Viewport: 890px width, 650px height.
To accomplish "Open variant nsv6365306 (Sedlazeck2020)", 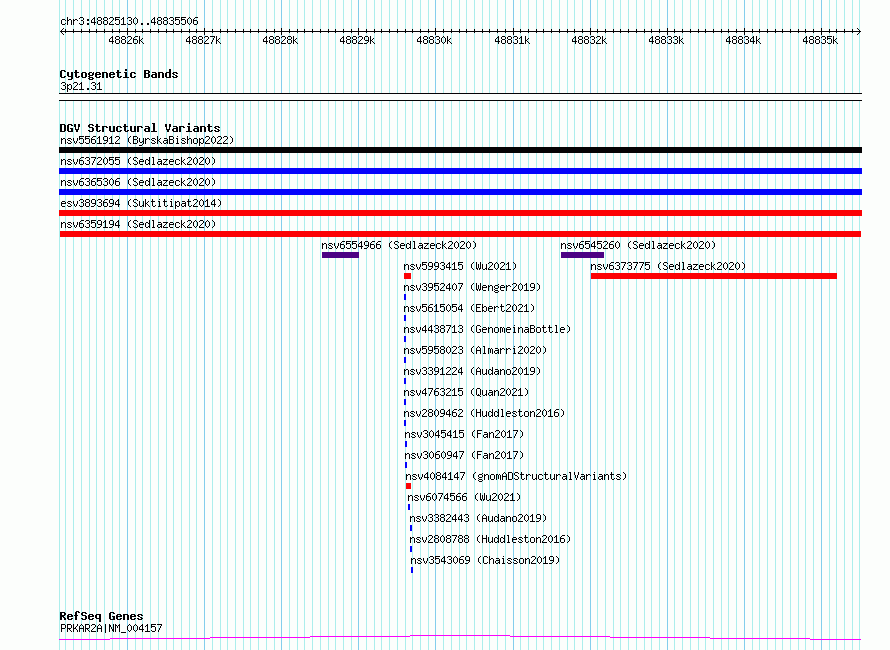I will click(x=138, y=182).
